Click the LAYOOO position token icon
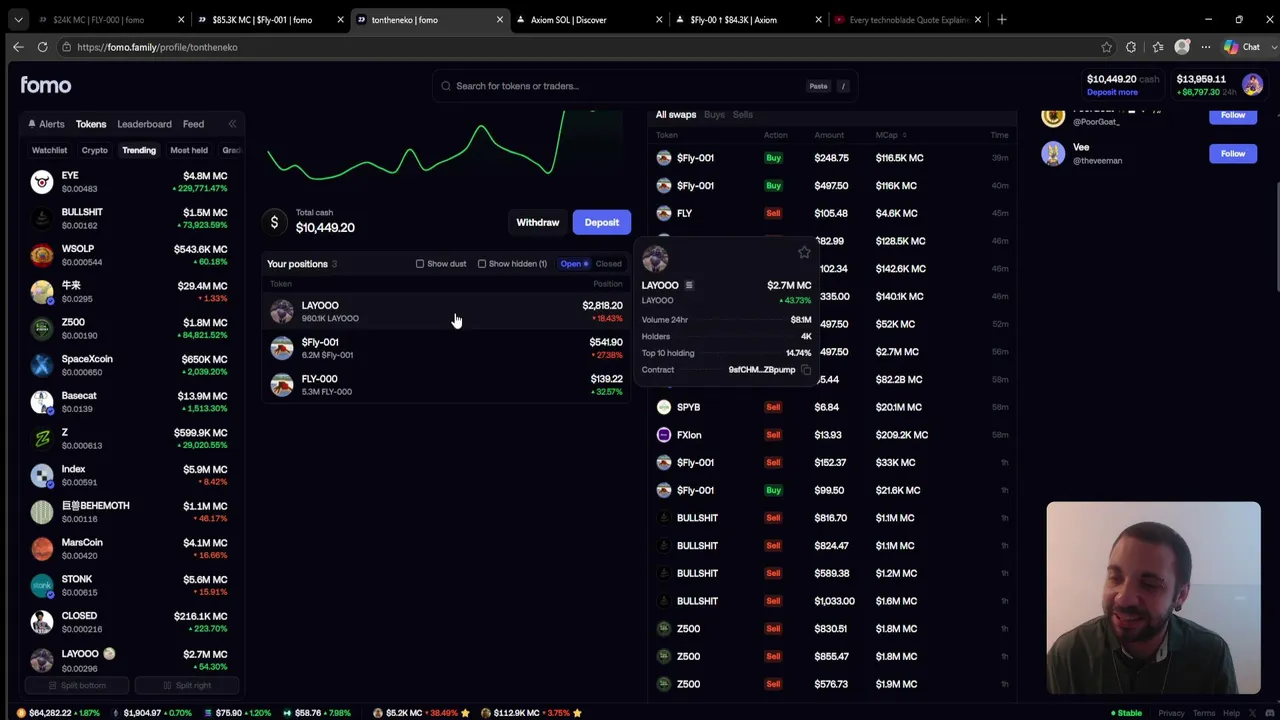This screenshot has height=720, width=1280. (x=282, y=311)
